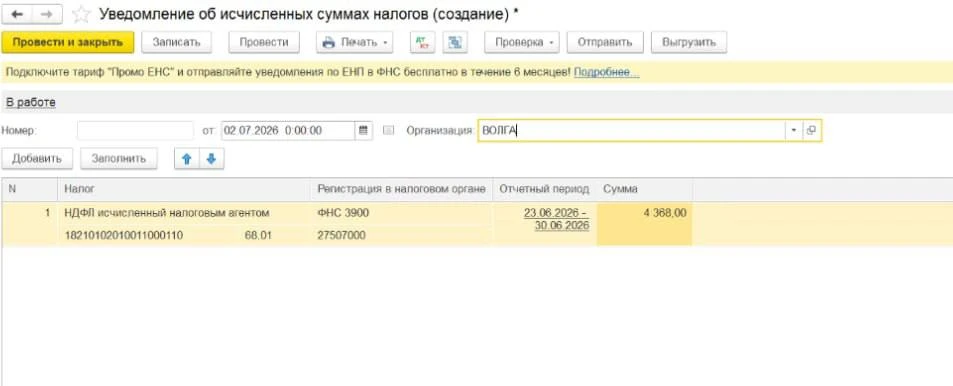Move row down with blue arrow
Screen dimensions: 953x386
coord(212,159)
